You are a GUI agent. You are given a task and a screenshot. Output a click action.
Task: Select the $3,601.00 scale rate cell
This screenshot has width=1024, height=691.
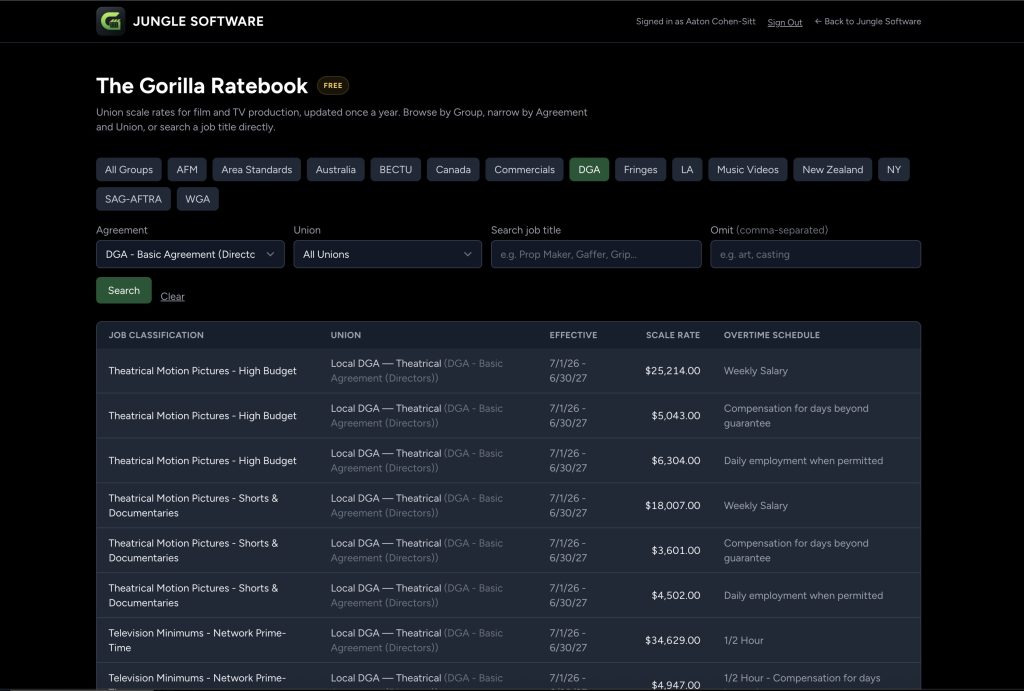coord(676,551)
